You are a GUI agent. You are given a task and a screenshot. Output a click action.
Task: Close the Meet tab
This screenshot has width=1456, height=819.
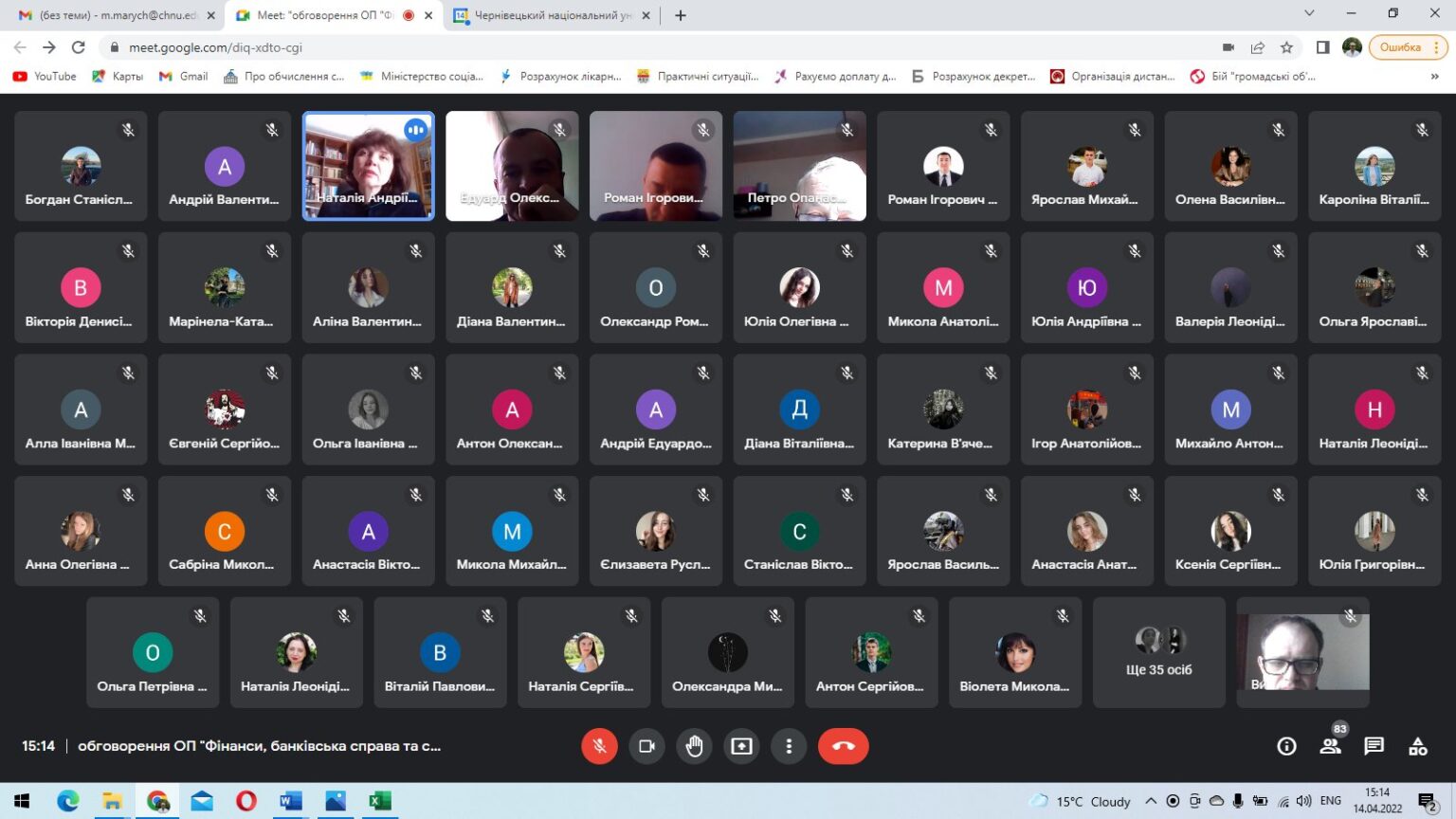coord(428,15)
